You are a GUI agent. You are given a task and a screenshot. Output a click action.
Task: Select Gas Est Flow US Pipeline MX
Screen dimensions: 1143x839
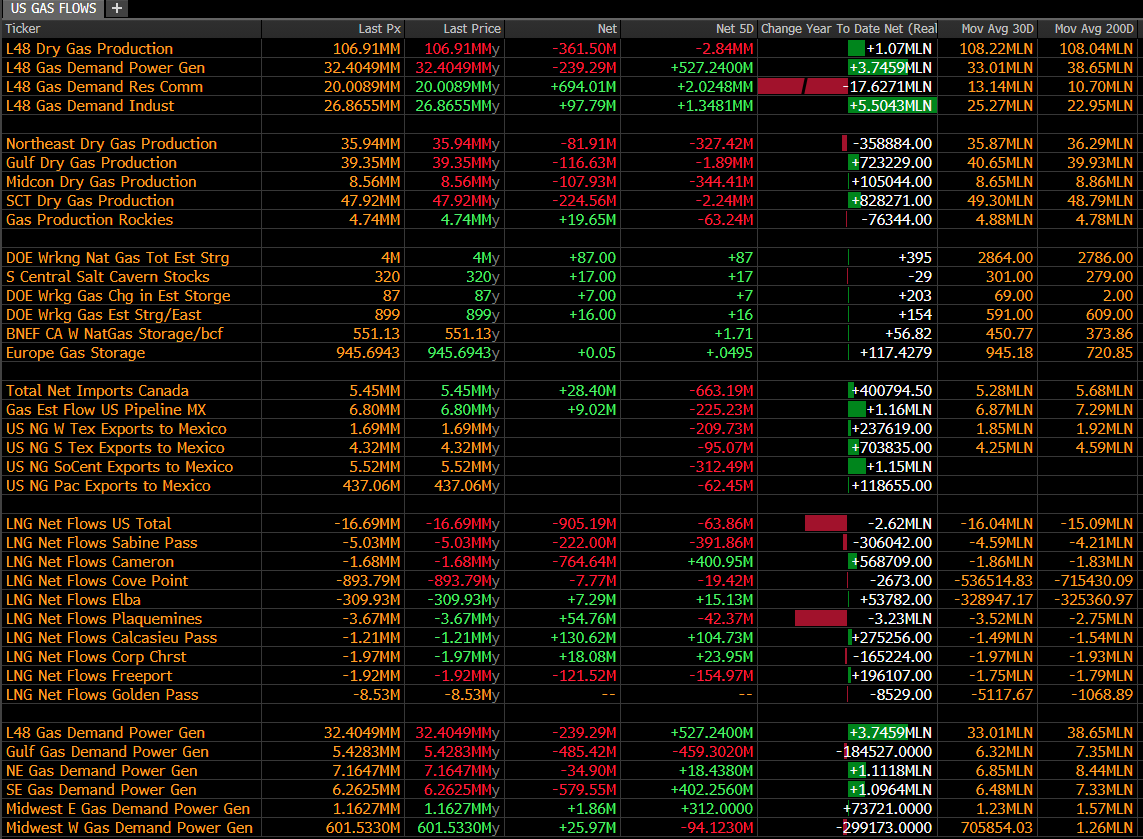(x=106, y=410)
